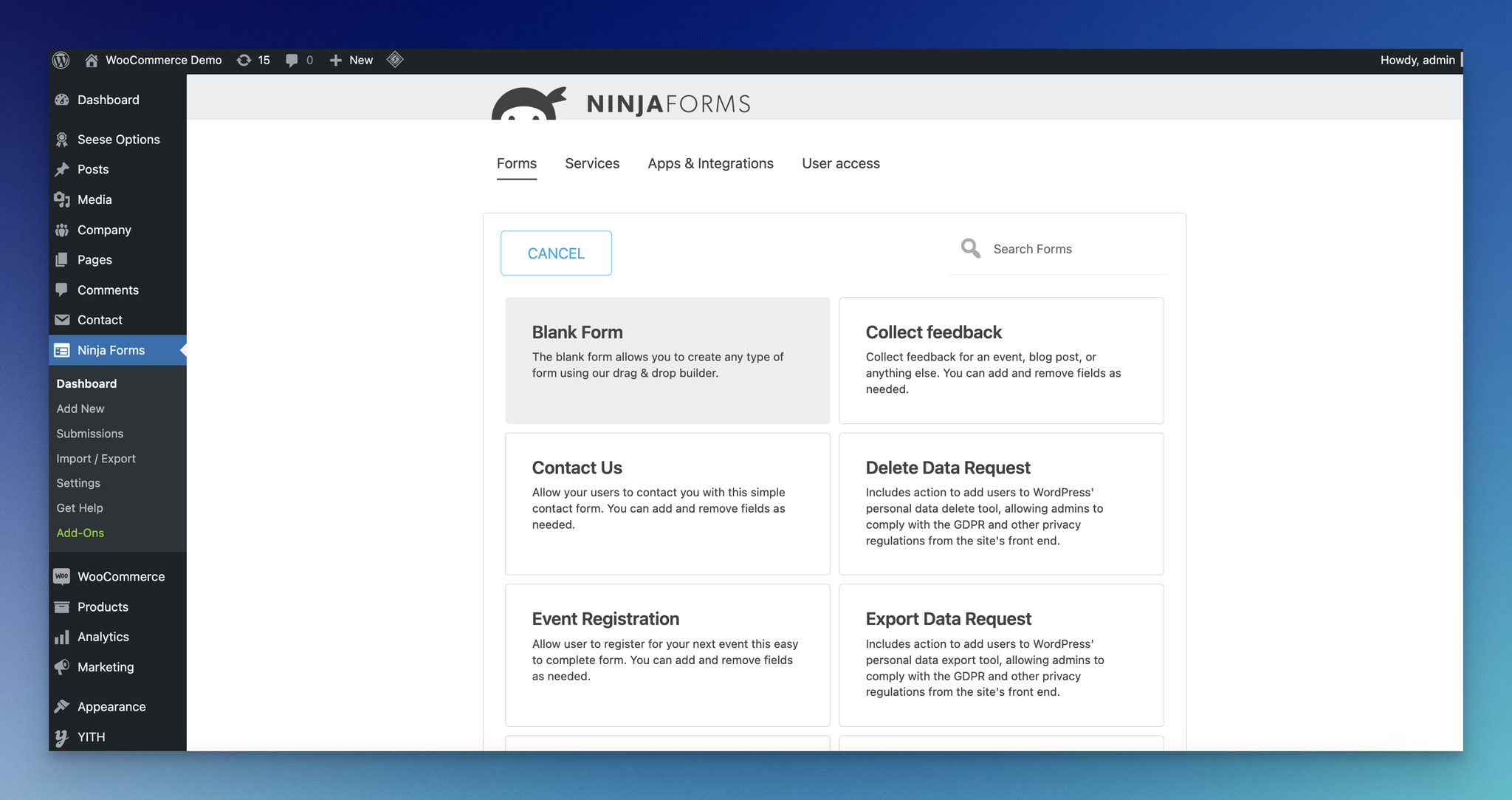Image resolution: width=1512 pixels, height=800 pixels.
Task: Click the Company group icon
Action: coord(62,230)
